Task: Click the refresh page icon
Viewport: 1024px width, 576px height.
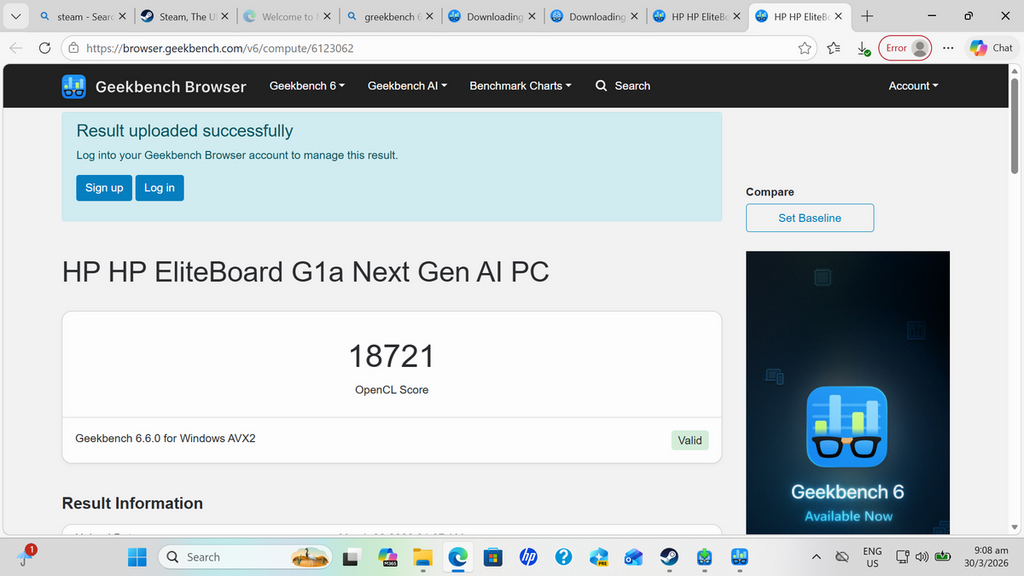Action: pyautogui.click(x=44, y=48)
